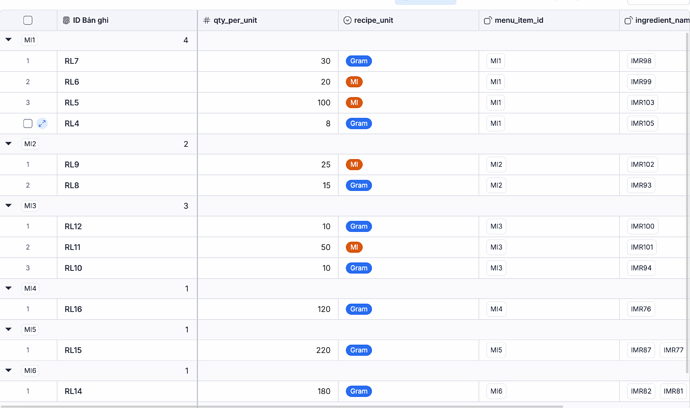Image resolution: width=690 pixels, height=408 pixels.
Task: Click the qty_per_unit number field icon
Action: point(206,20)
